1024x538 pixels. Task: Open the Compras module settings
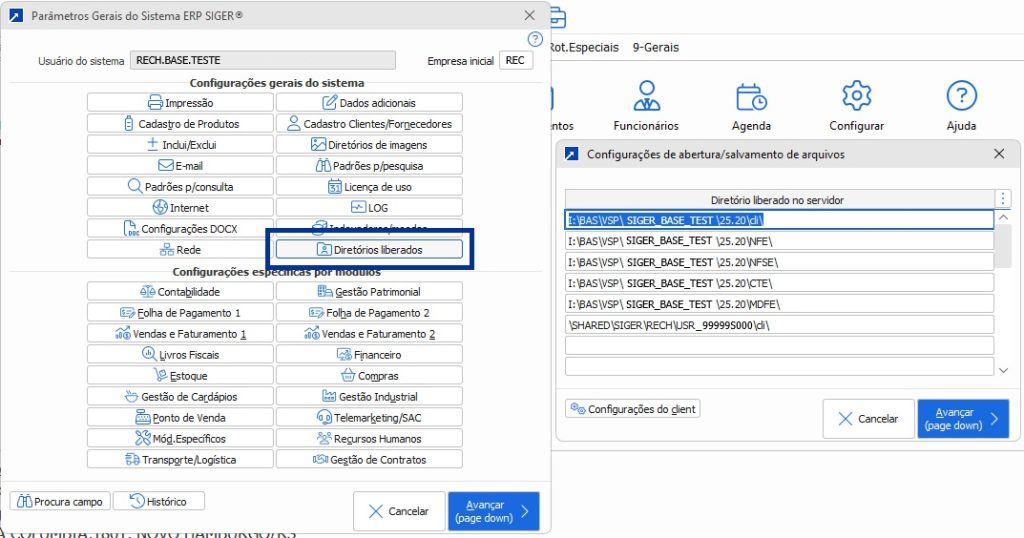click(x=369, y=375)
